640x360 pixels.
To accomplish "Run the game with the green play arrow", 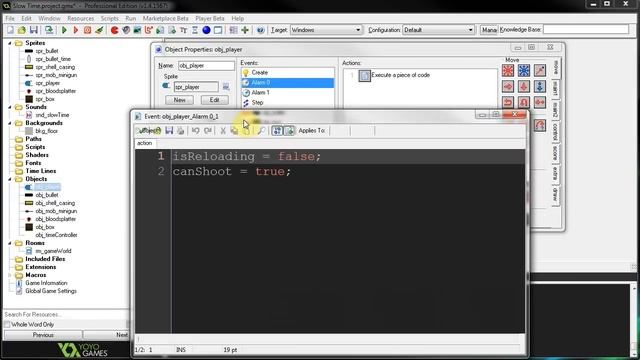I will tap(64, 30).
